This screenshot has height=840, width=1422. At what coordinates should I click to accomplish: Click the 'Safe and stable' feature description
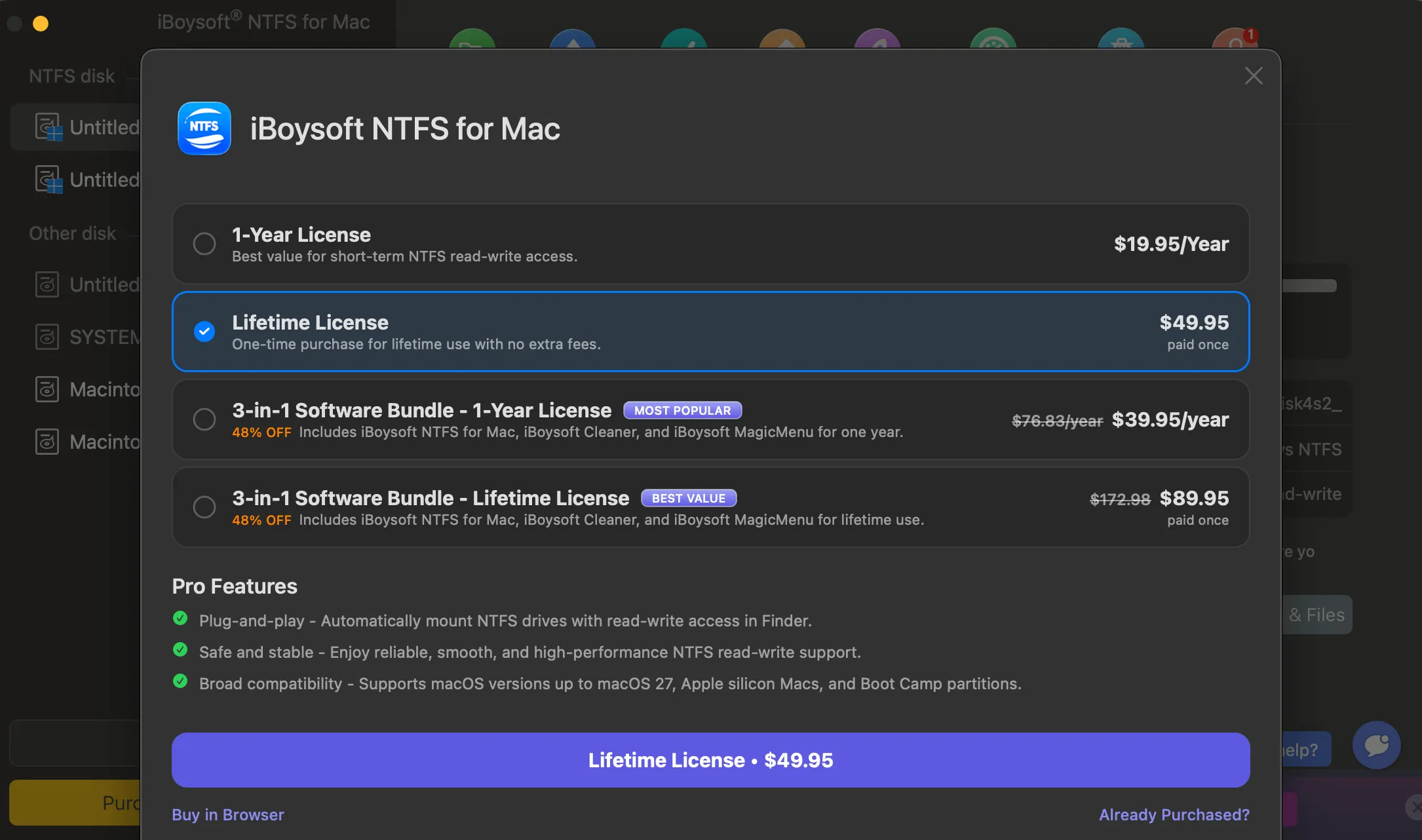[x=529, y=653]
